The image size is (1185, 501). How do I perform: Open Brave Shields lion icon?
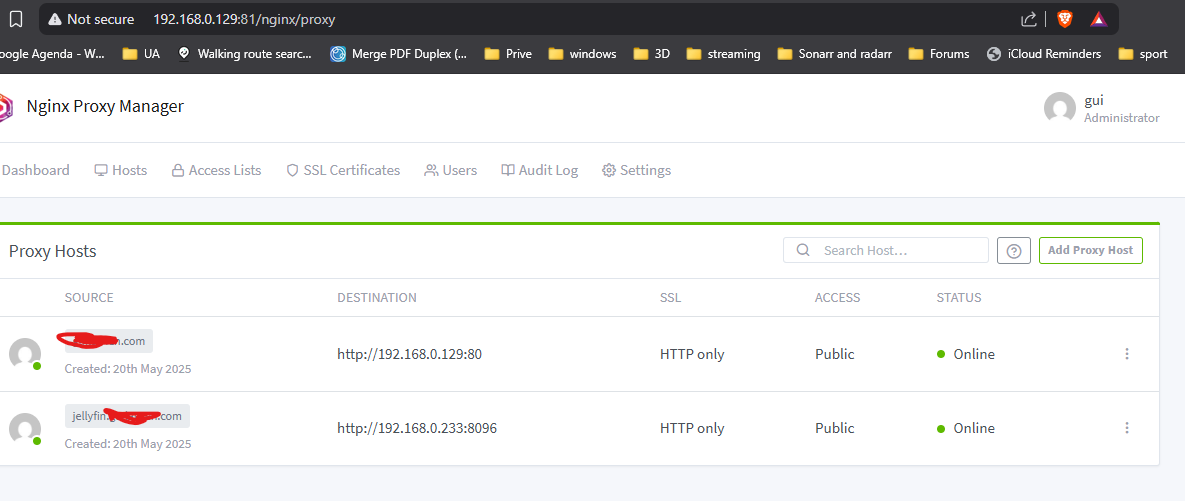click(x=1064, y=20)
